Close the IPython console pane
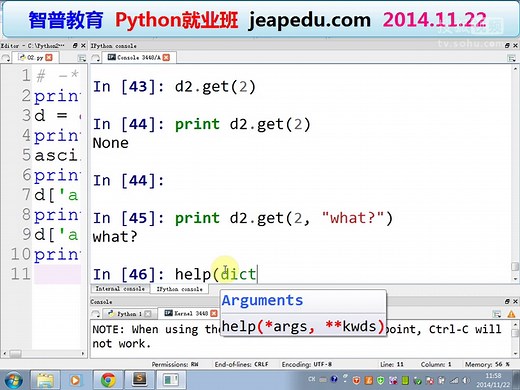This screenshot has width=520, height=390. pos(515,45)
